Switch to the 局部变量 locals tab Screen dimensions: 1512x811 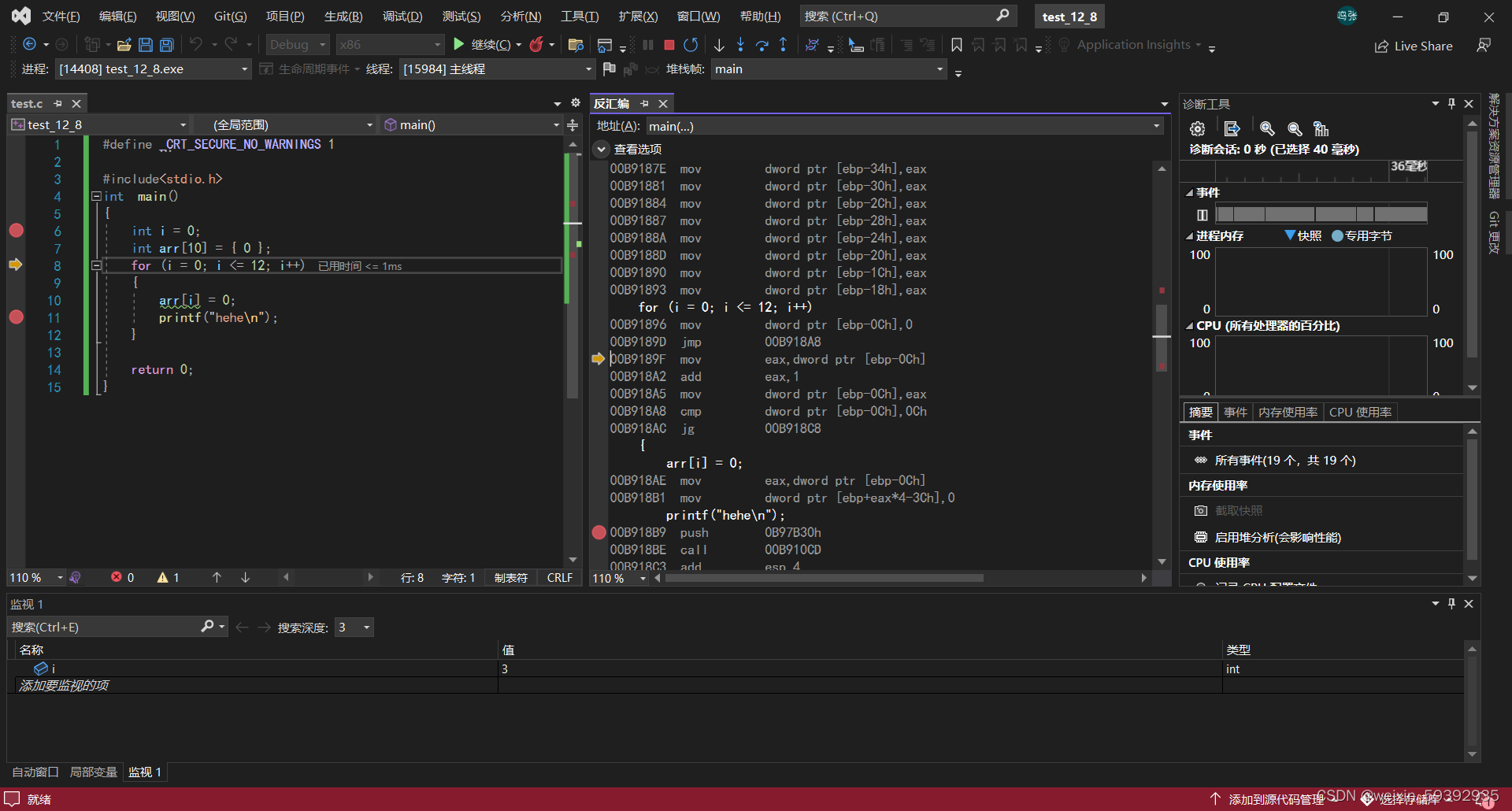point(93,772)
